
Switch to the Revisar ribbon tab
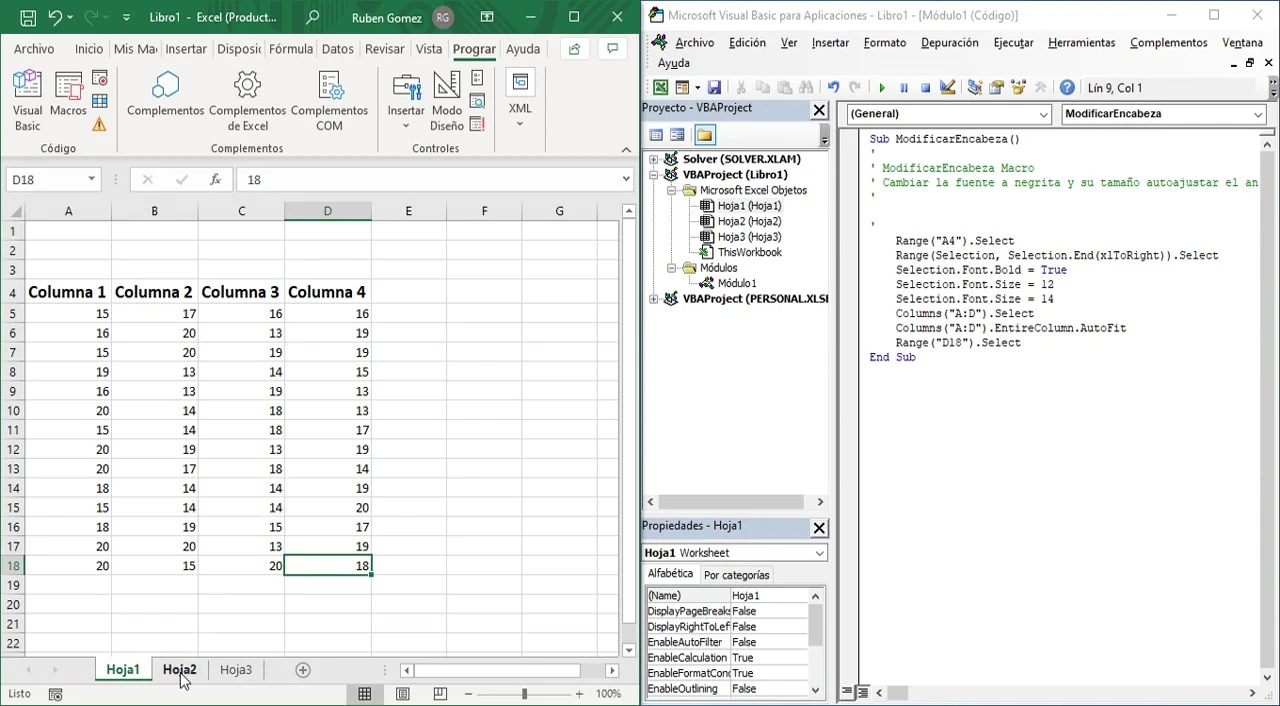(x=385, y=49)
